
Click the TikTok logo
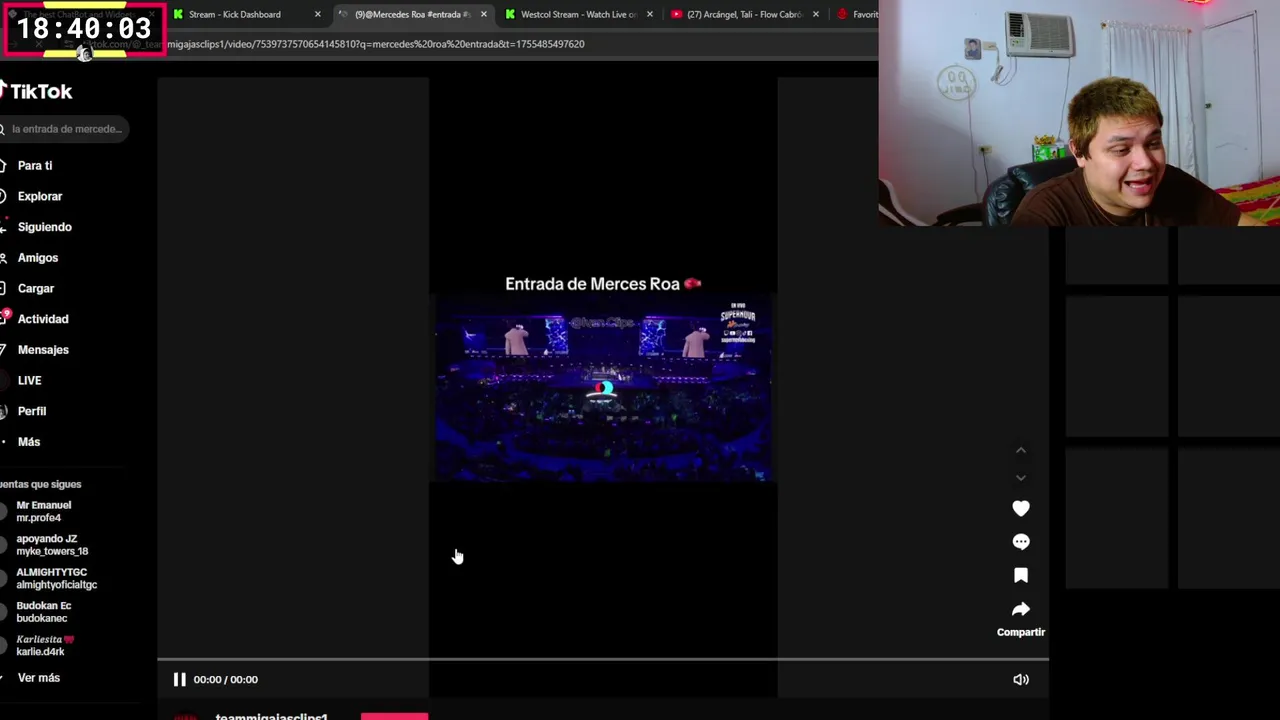tap(36, 91)
